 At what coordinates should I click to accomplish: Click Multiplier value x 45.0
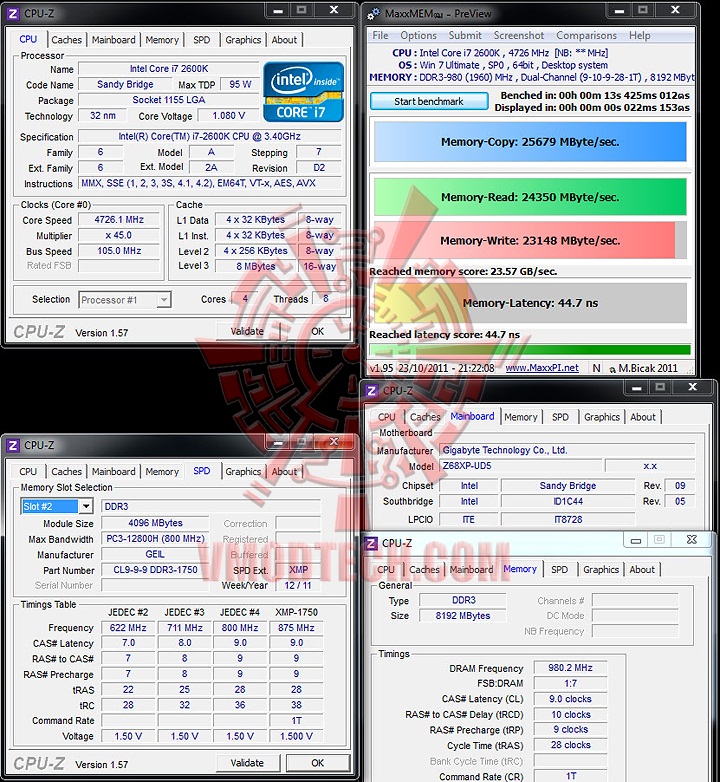point(119,235)
